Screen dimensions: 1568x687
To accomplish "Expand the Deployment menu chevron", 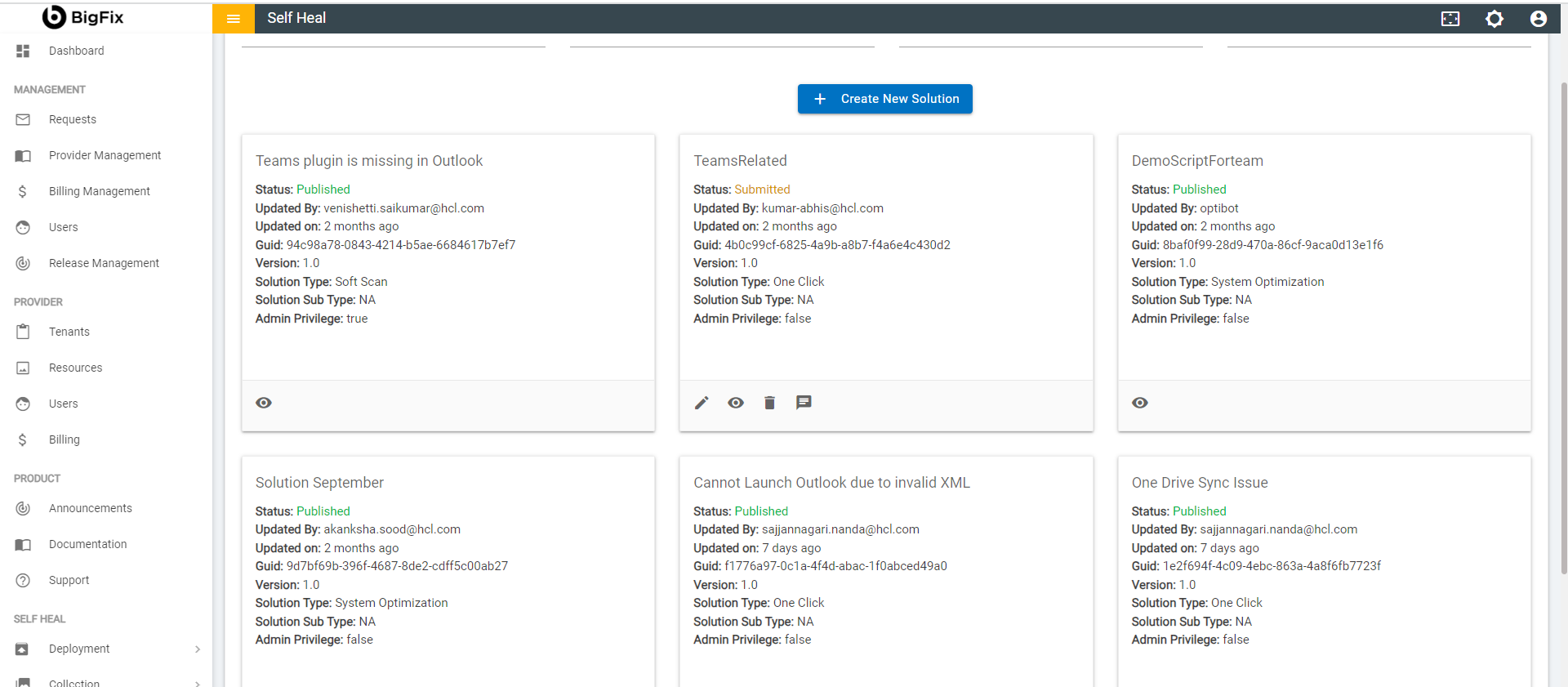I will tap(198, 649).
